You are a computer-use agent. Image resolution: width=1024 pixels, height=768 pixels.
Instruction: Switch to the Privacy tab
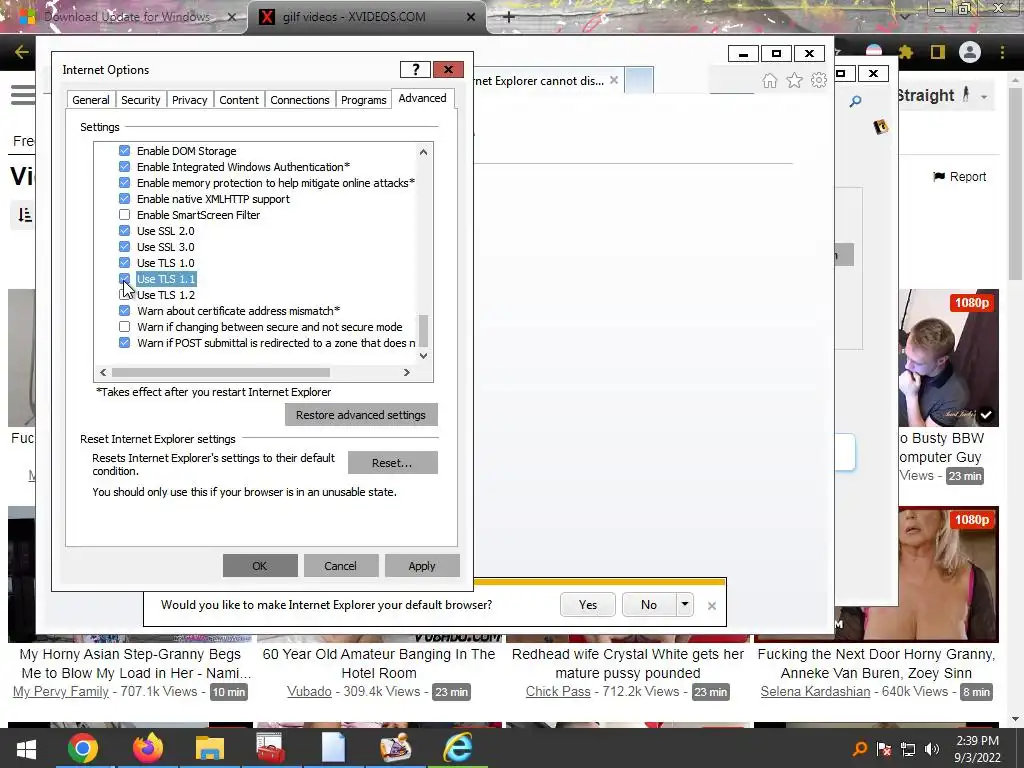point(189,100)
